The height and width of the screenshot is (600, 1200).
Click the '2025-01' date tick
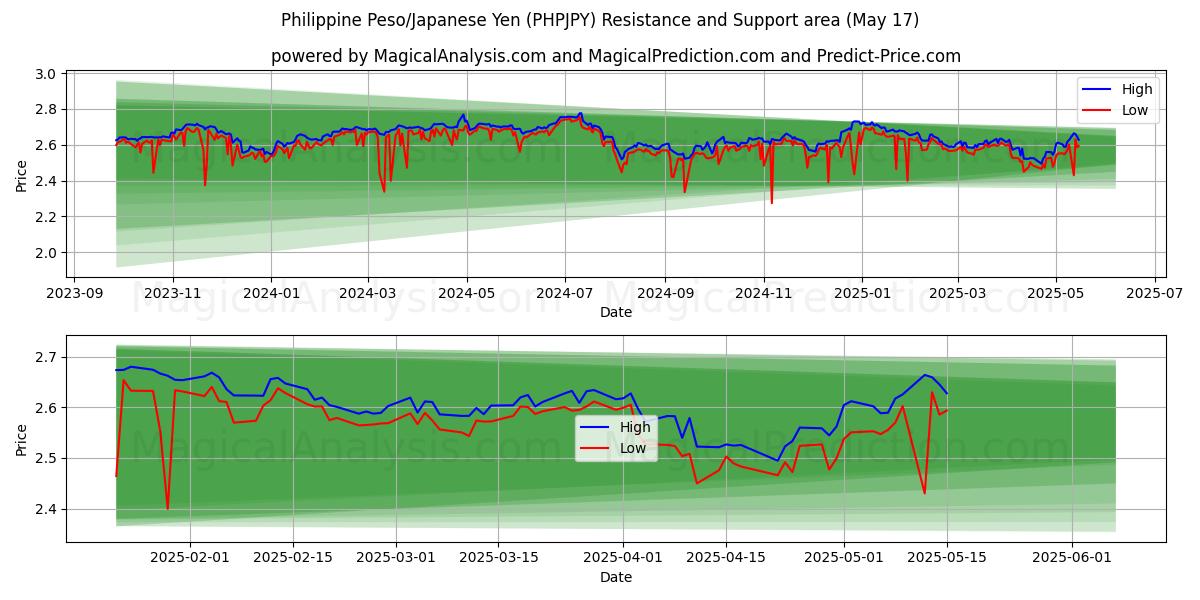(862, 294)
